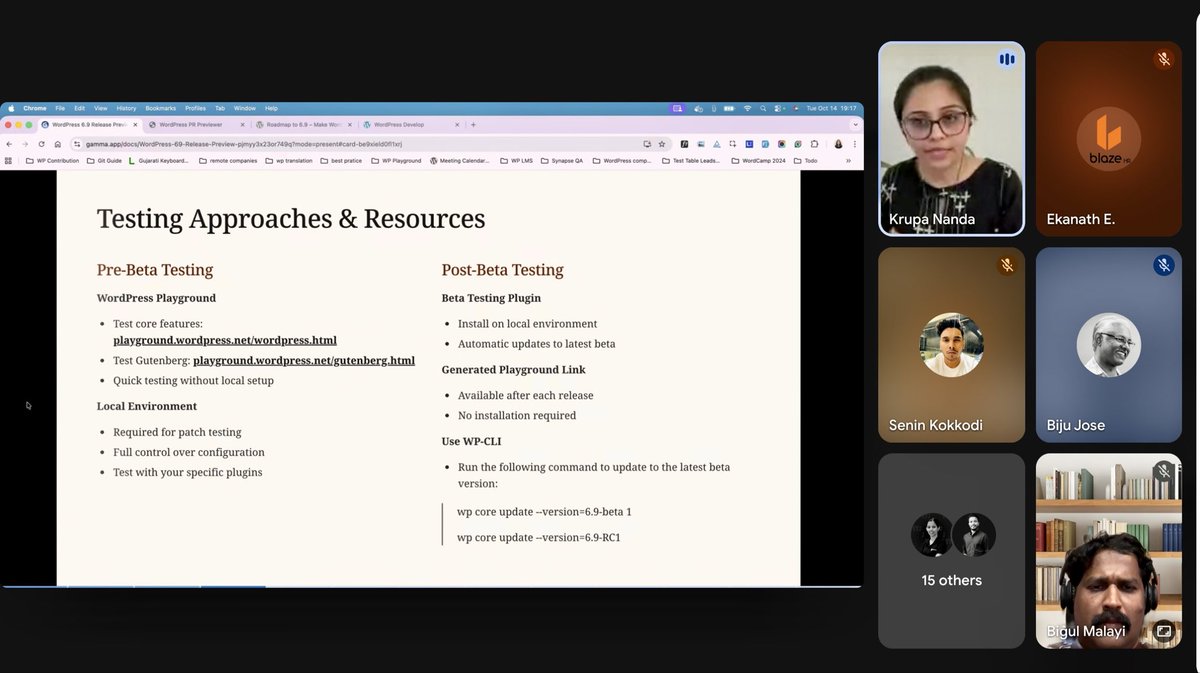
Task: Click the muted mic icon on Senin Kokkodi tile
Action: (x=1007, y=265)
